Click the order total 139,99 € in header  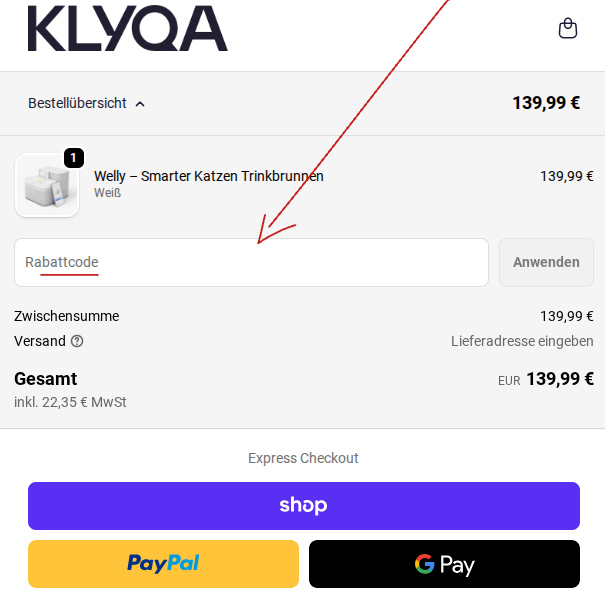click(546, 103)
